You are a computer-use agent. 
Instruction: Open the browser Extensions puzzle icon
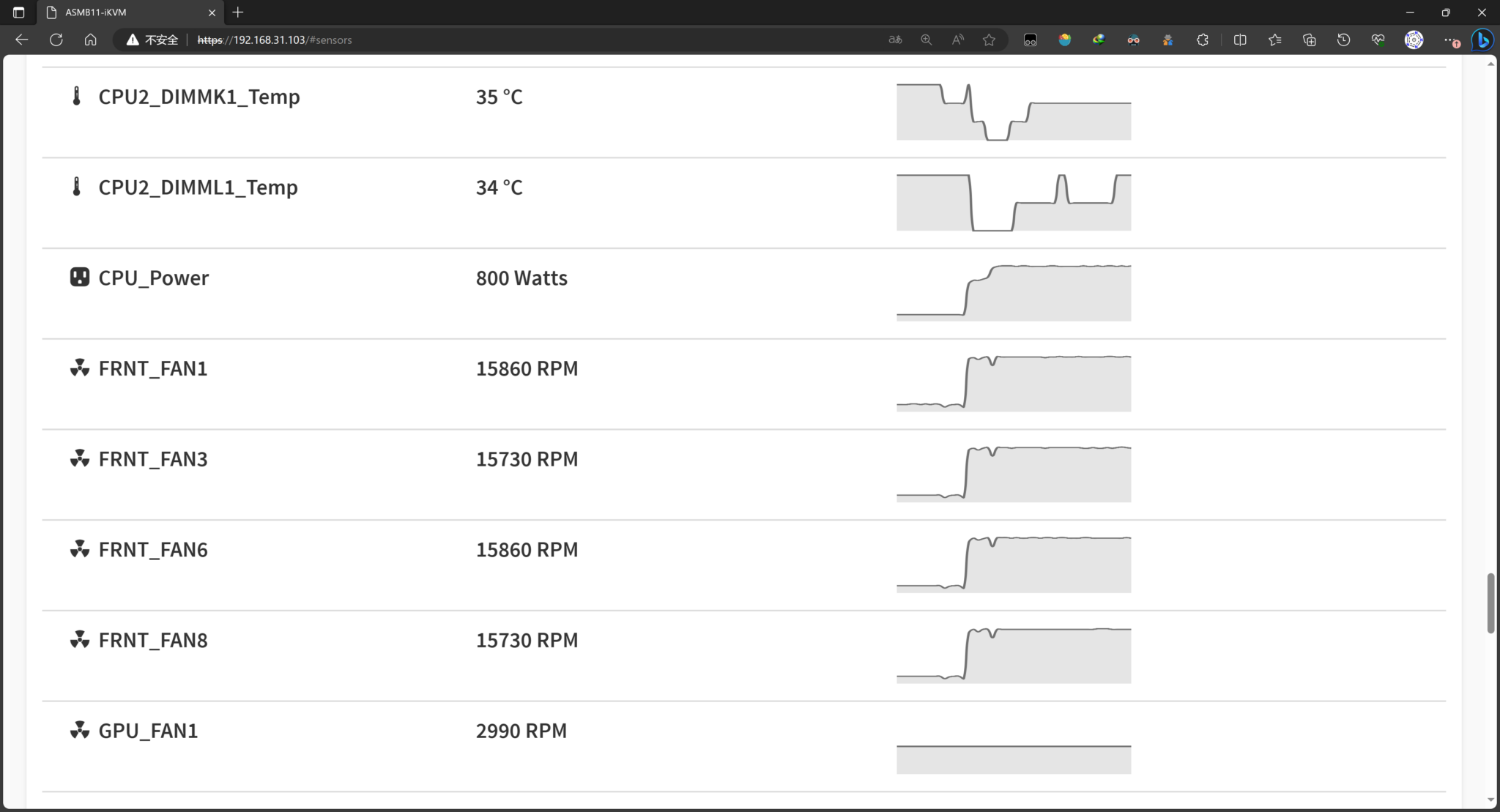coord(1202,40)
